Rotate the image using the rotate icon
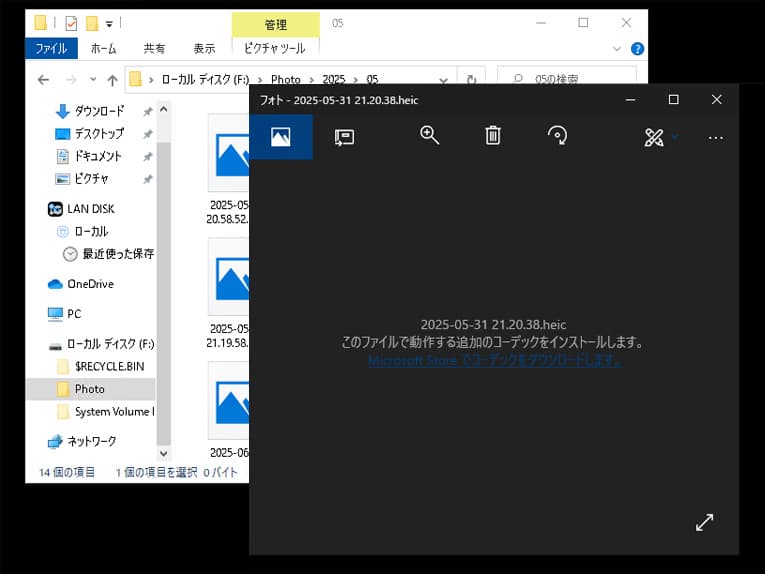Screen dimensions: 765x574 (558, 135)
